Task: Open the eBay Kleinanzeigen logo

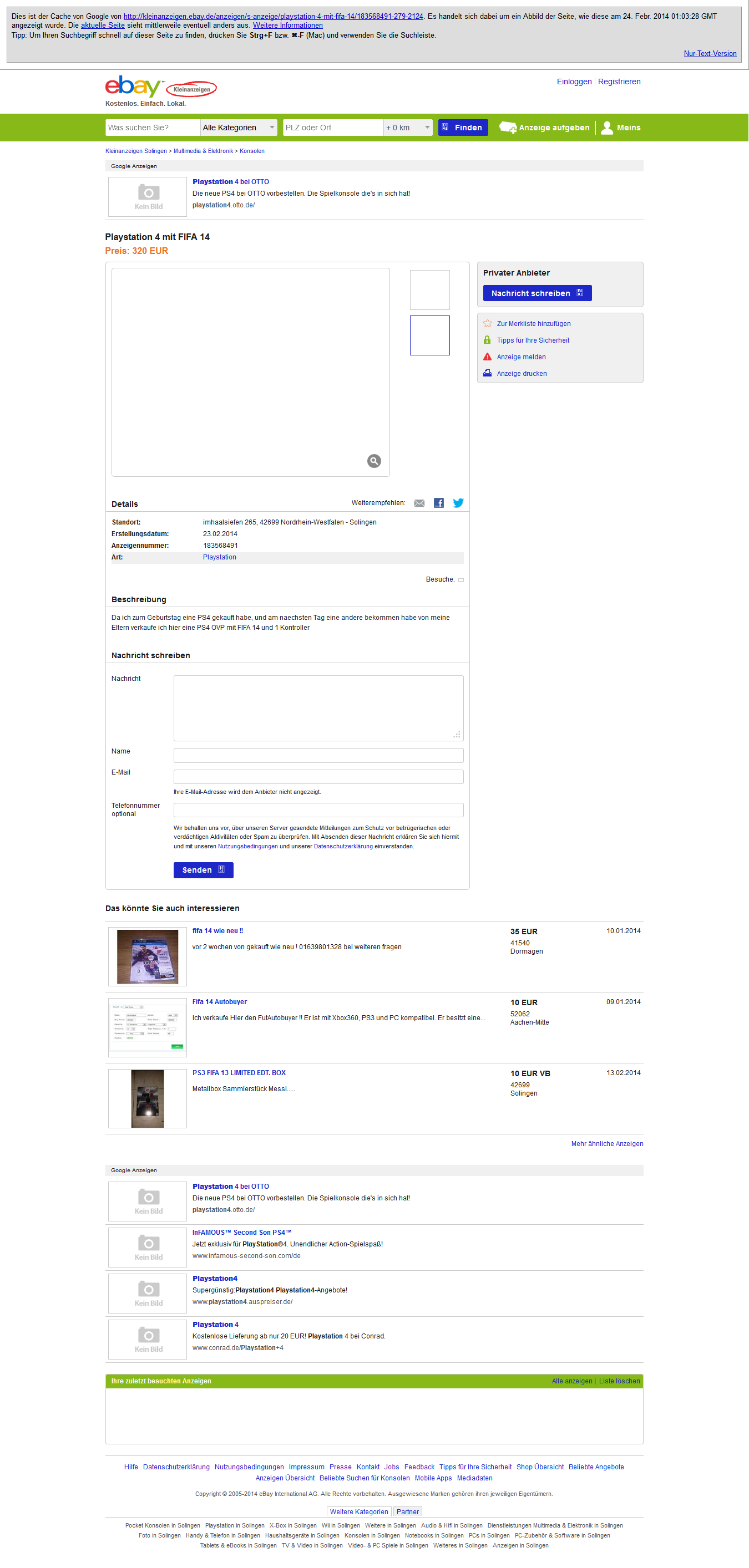Action: coord(161,87)
